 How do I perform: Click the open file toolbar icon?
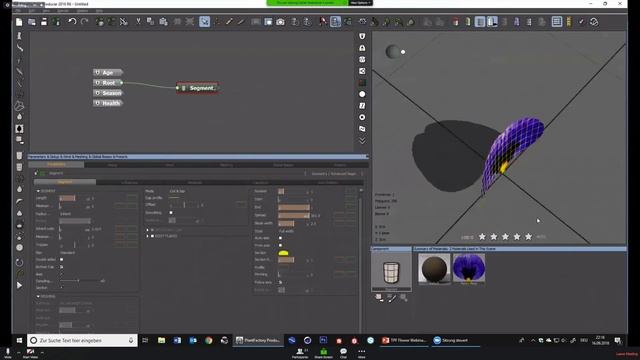(x=31, y=22)
